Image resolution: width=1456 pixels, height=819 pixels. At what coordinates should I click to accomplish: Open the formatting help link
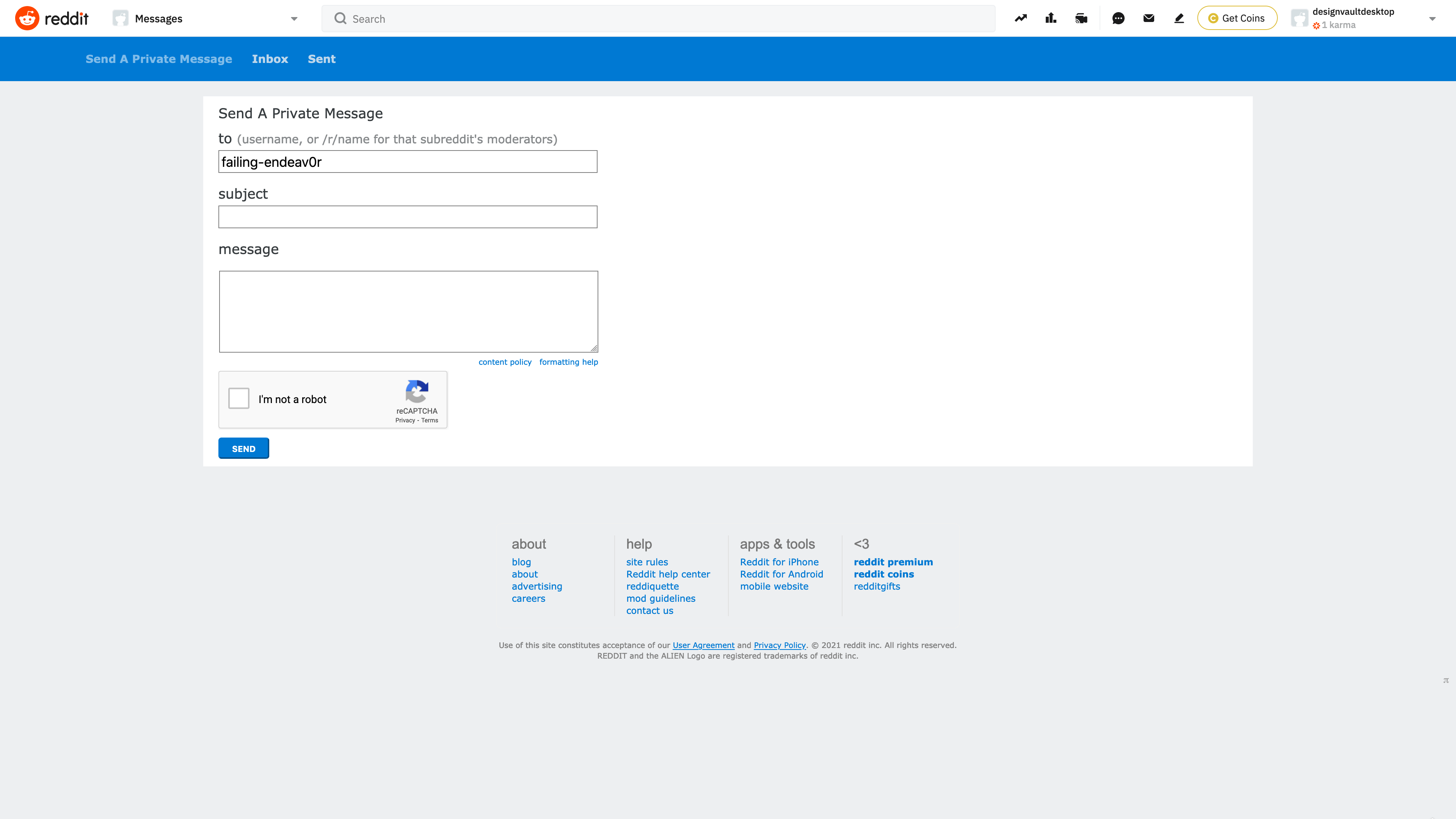click(568, 362)
